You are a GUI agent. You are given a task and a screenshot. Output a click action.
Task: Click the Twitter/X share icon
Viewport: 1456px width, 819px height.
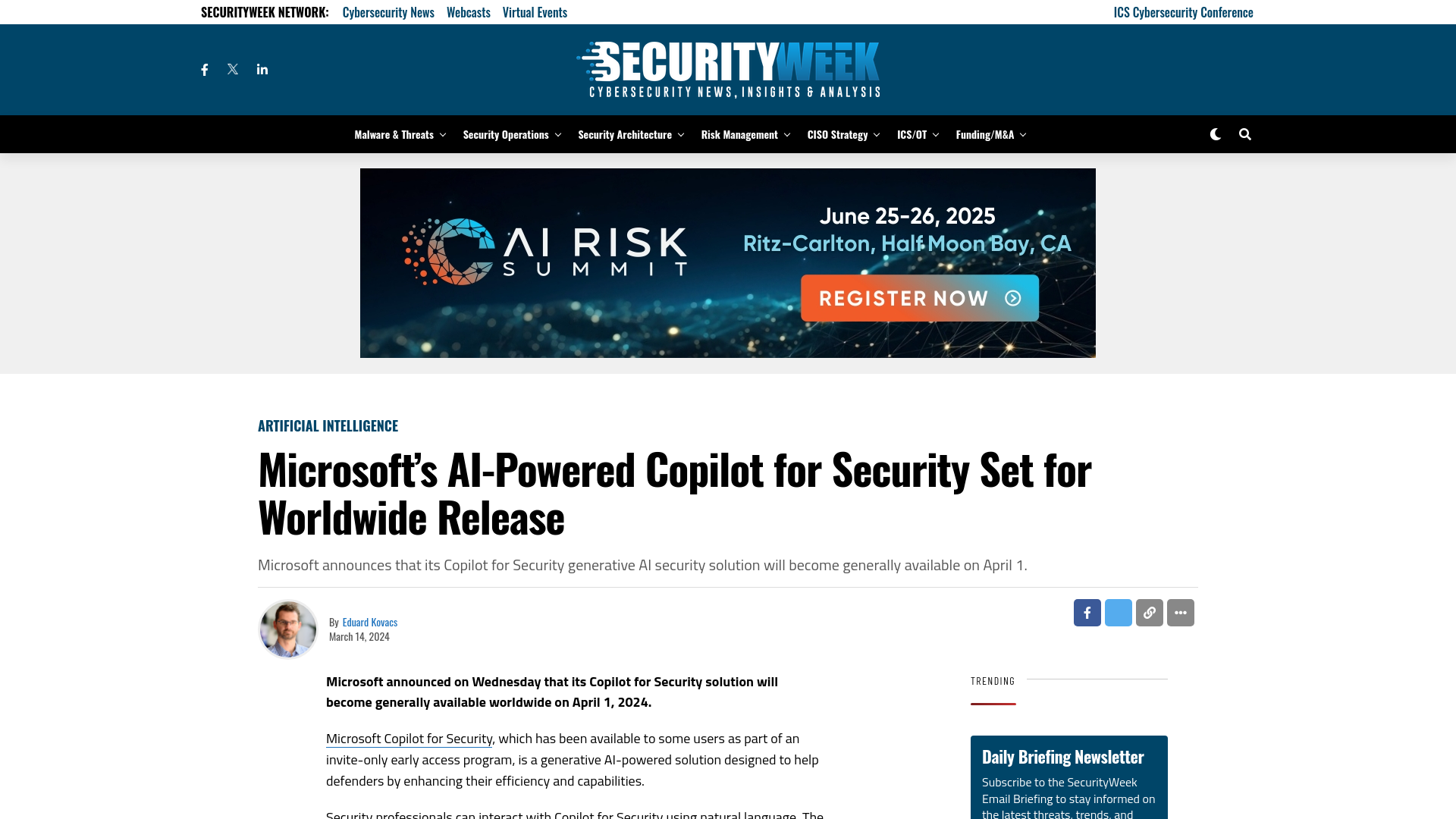point(1118,612)
